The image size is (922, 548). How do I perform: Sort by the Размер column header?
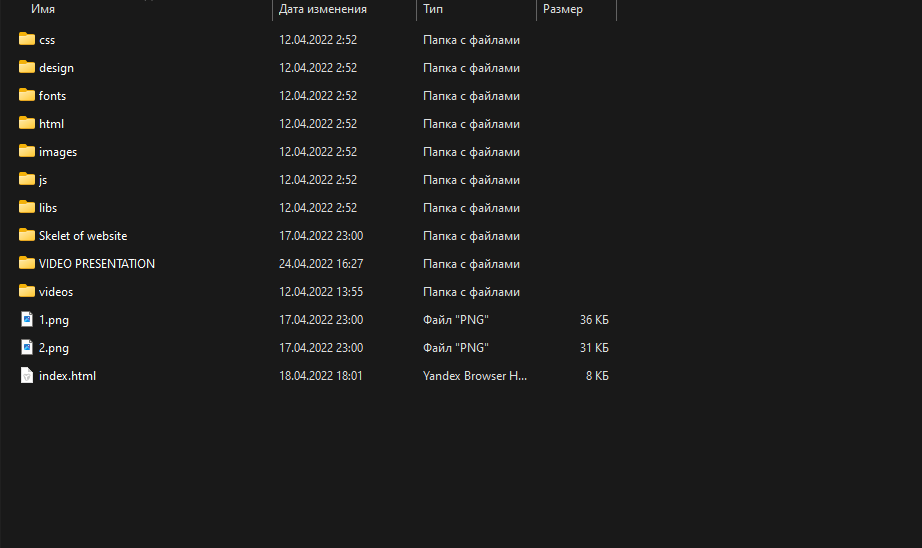coord(563,9)
